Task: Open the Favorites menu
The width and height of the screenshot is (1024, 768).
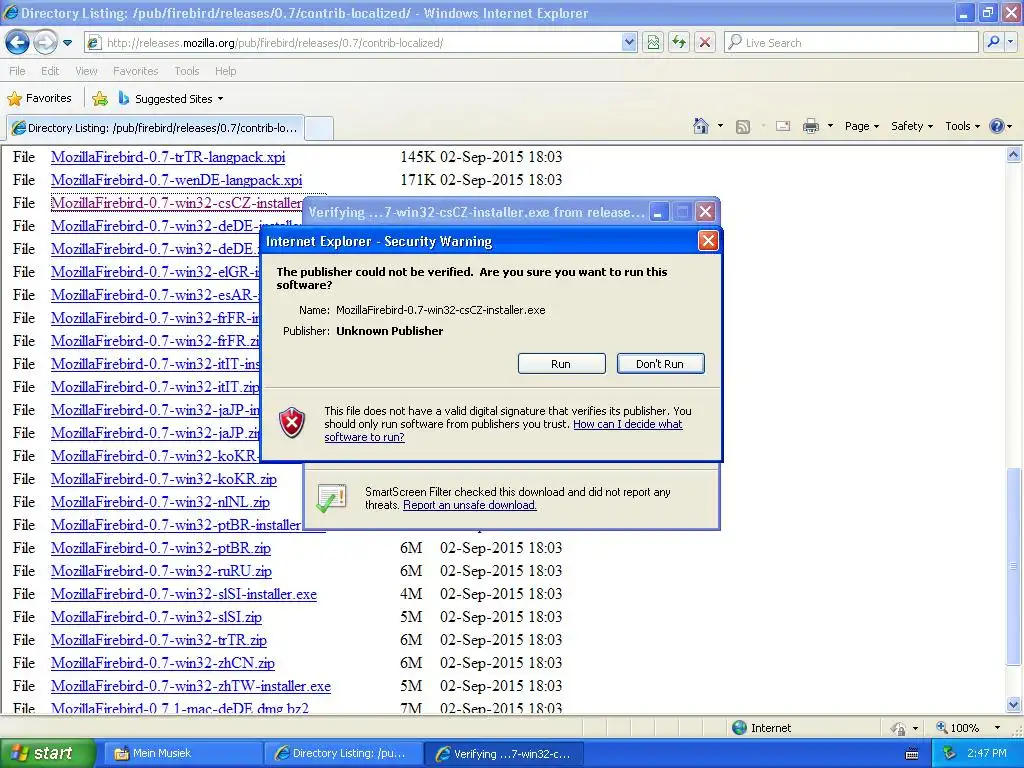Action: [135, 71]
